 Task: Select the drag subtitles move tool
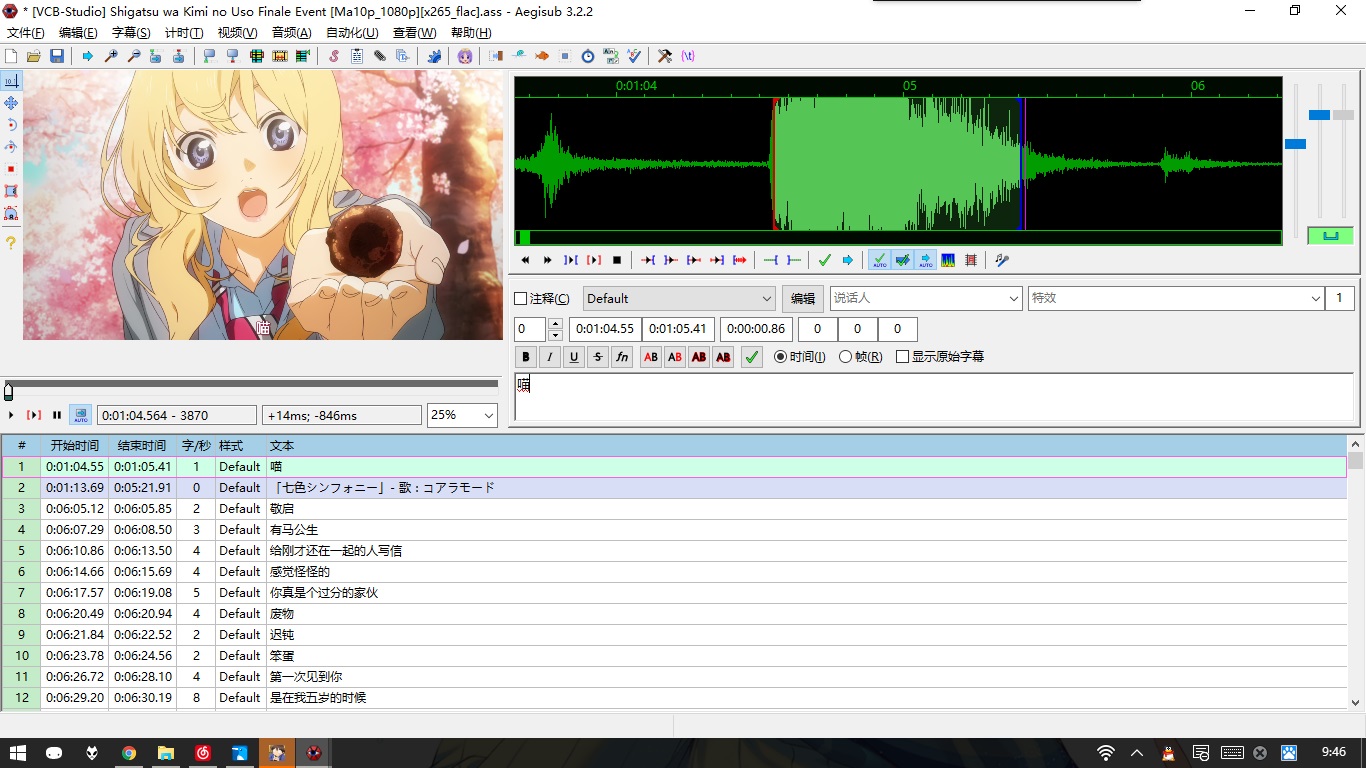coord(11,103)
